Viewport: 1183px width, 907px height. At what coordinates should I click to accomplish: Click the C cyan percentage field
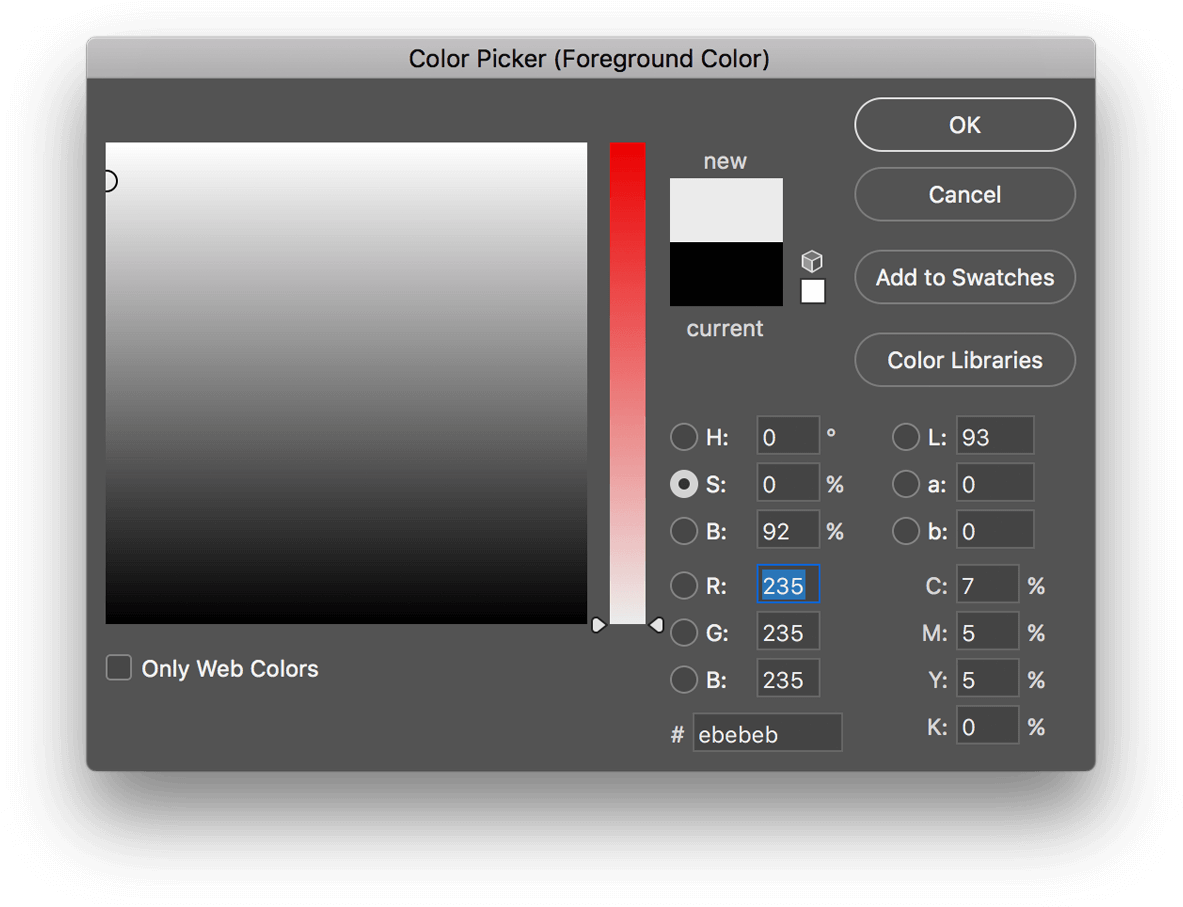[988, 585]
